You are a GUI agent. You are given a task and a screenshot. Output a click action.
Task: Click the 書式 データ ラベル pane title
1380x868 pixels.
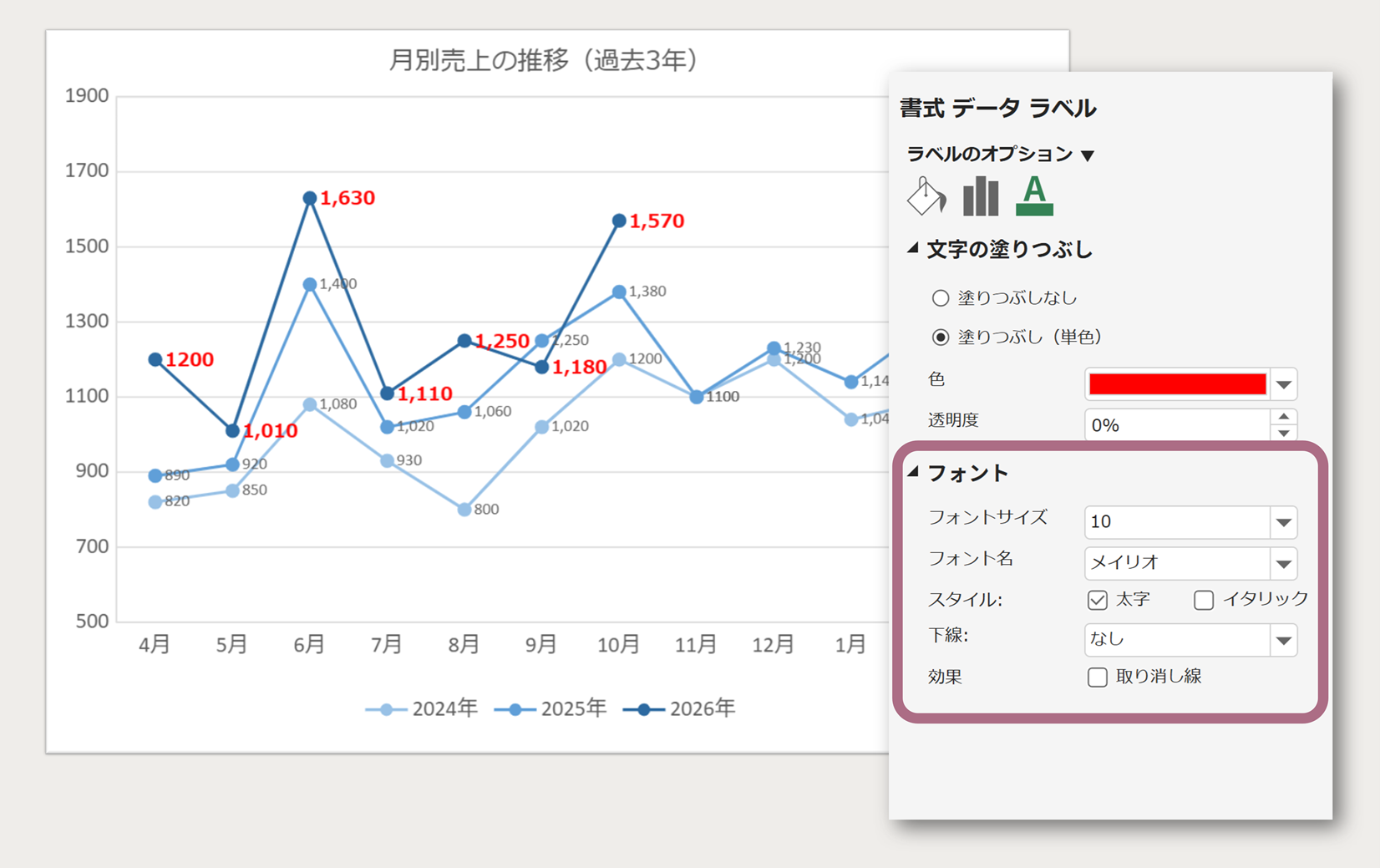[997, 108]
